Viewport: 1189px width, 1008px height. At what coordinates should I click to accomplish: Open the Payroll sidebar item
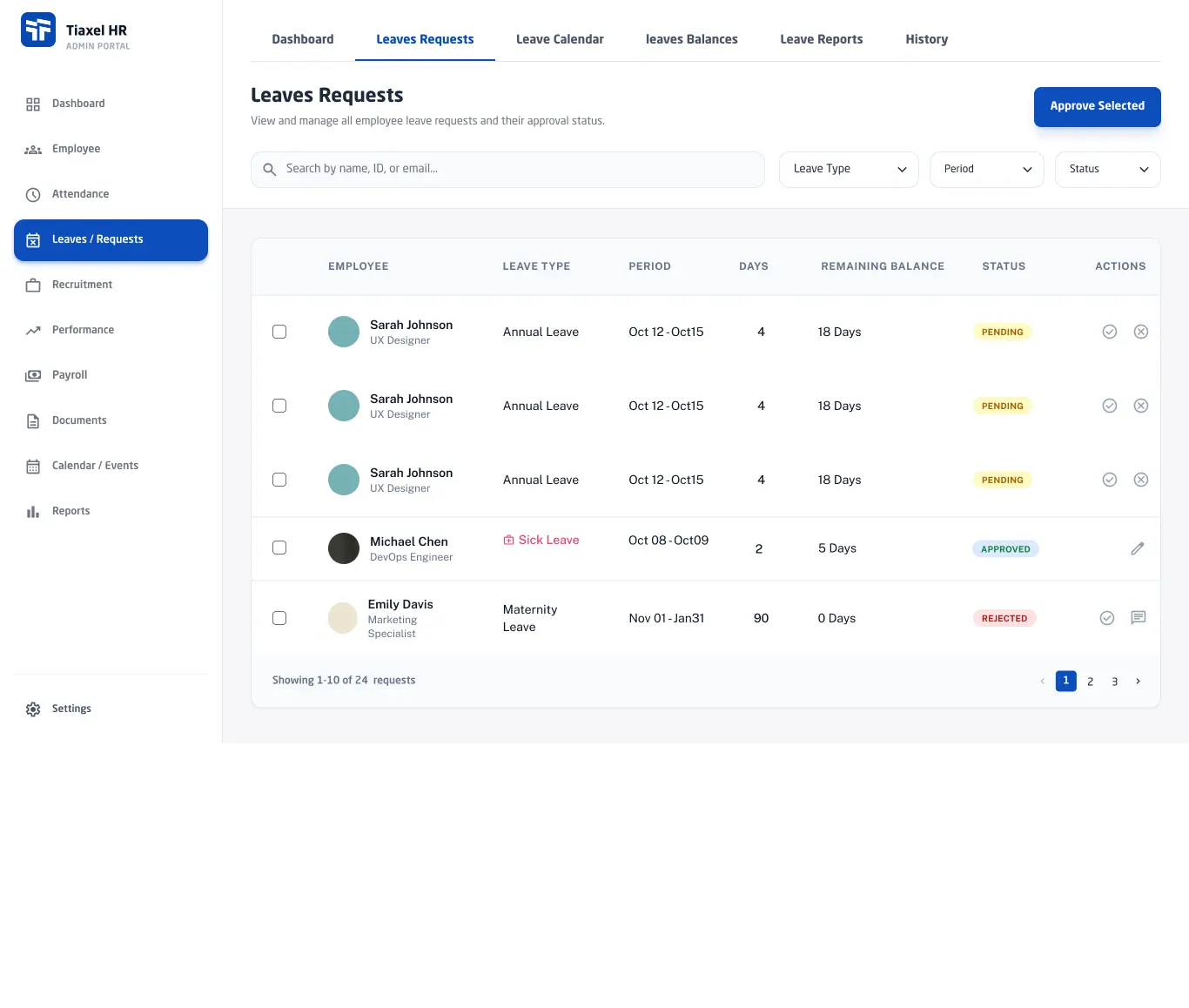(111, 375)
